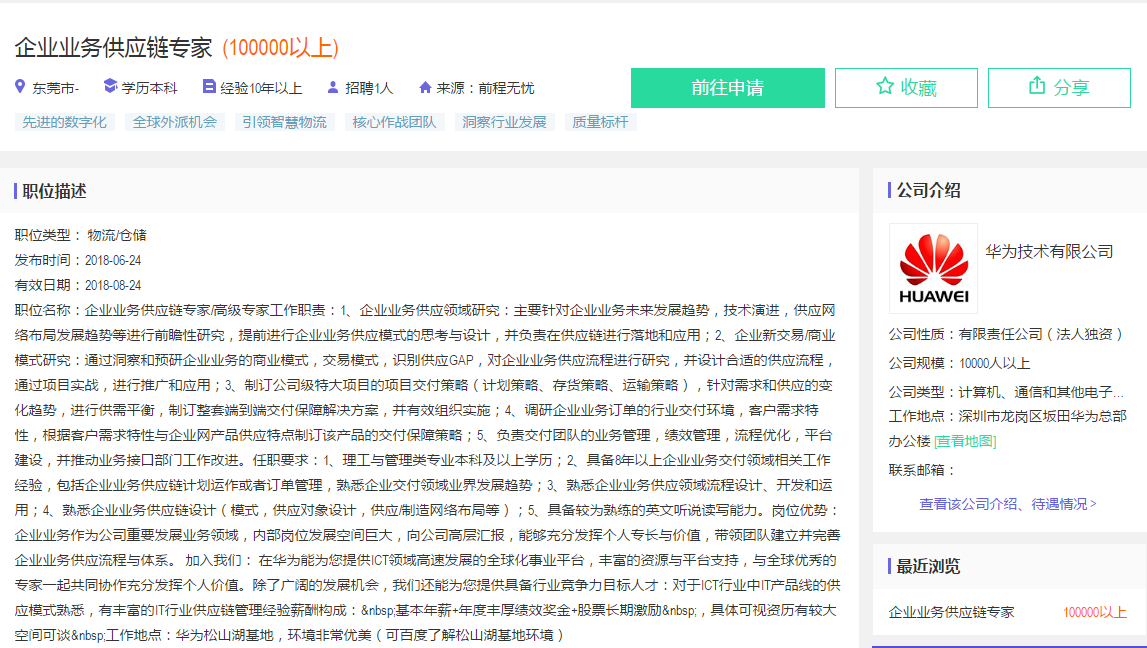
Task: Select the 核心作战团队 tag
Action: pyautogui.click(x=394, y=122)
